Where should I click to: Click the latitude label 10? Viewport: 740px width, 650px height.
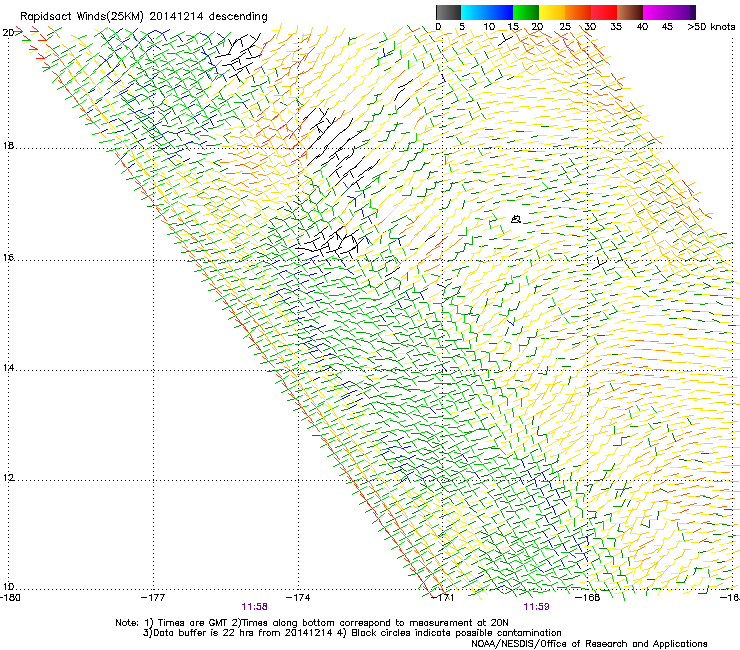click(x=8, y=587)
